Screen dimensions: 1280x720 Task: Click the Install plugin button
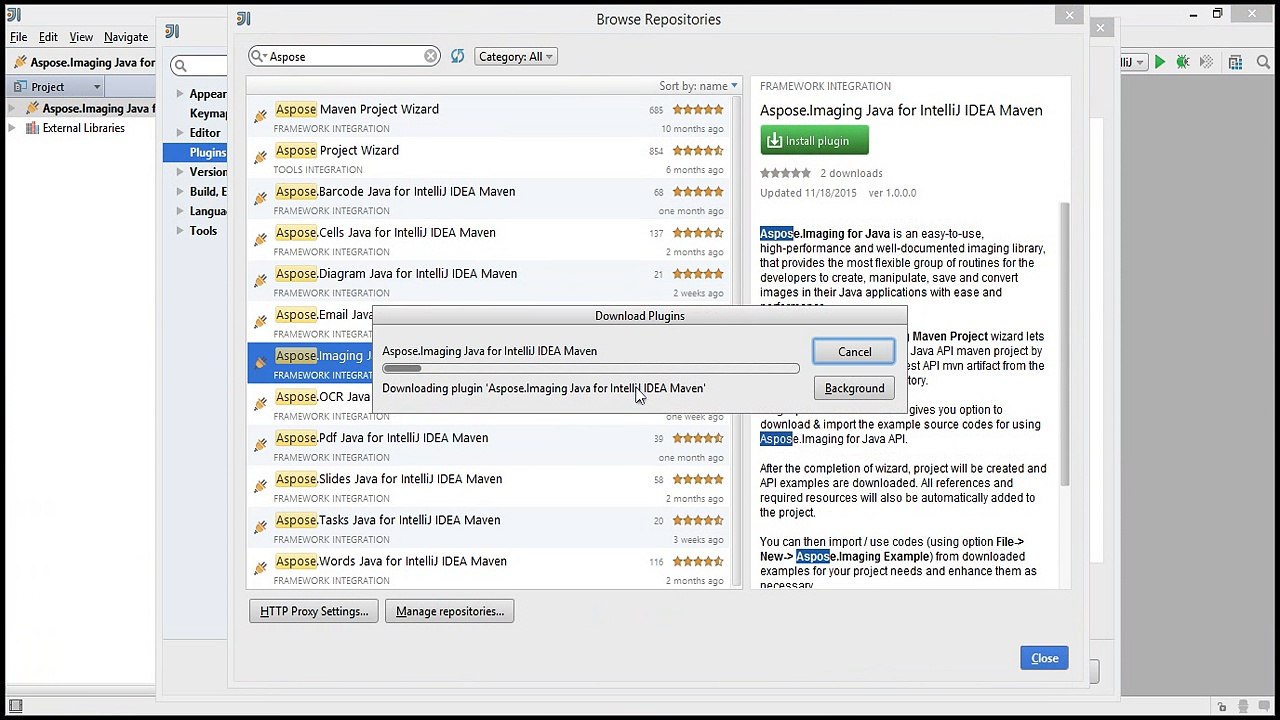click(x=814, y=141)
